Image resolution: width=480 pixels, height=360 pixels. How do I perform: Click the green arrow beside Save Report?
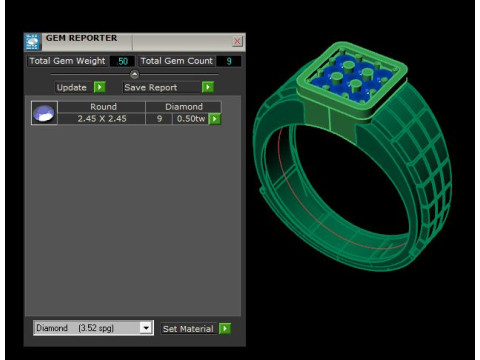pyautogui.click(x=208, y=87)
